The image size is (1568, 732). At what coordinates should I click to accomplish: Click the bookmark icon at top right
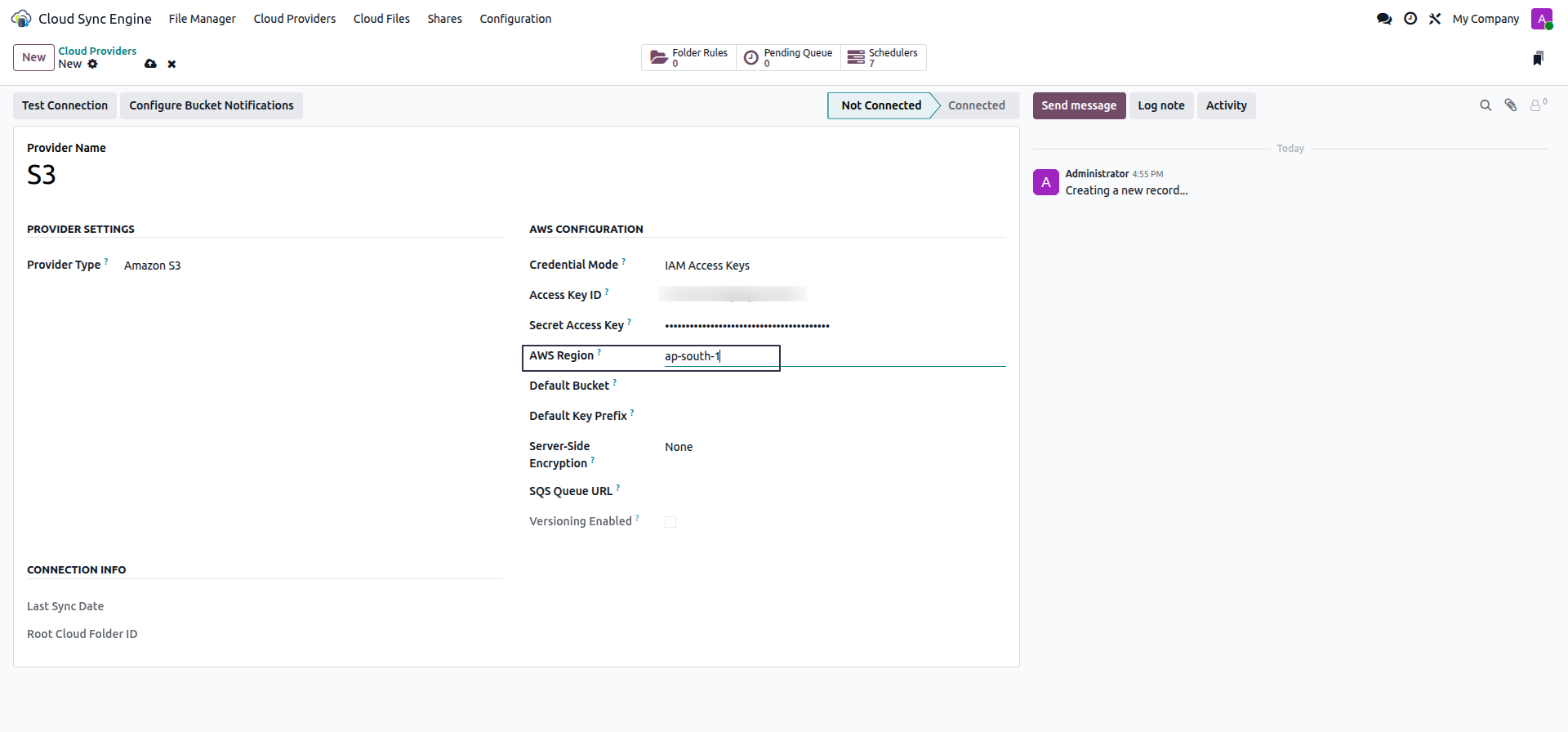[1538, 58]
